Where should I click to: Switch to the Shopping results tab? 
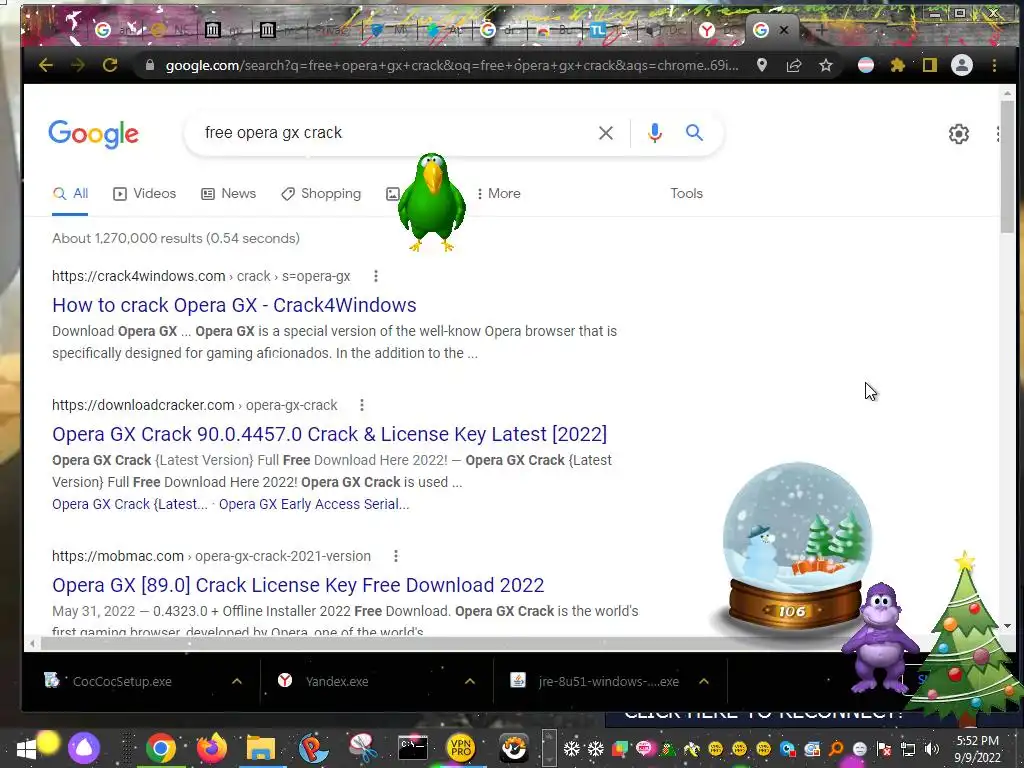click(321, 194)
